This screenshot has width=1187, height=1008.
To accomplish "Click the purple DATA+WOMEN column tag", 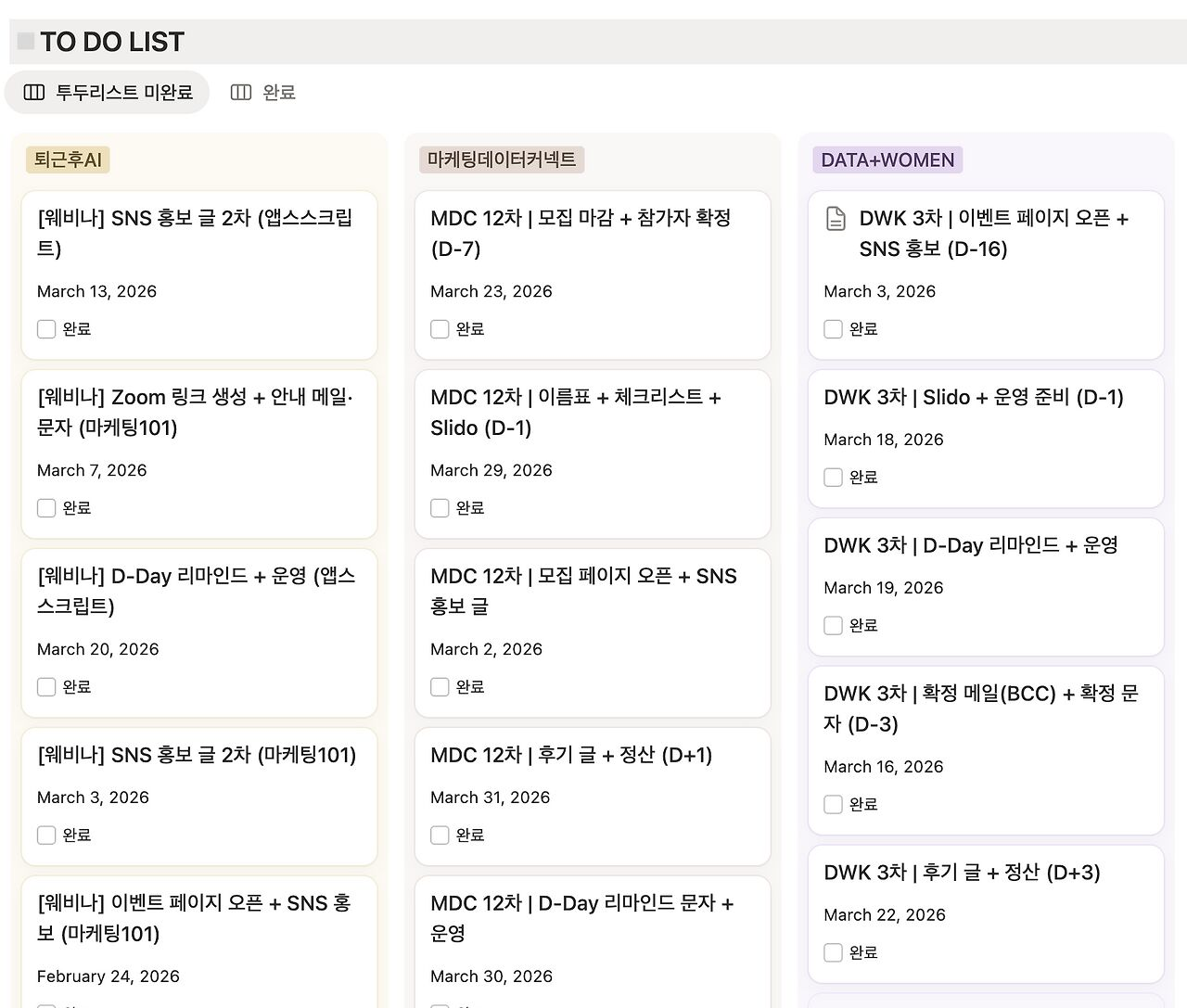I will [887, 159].
